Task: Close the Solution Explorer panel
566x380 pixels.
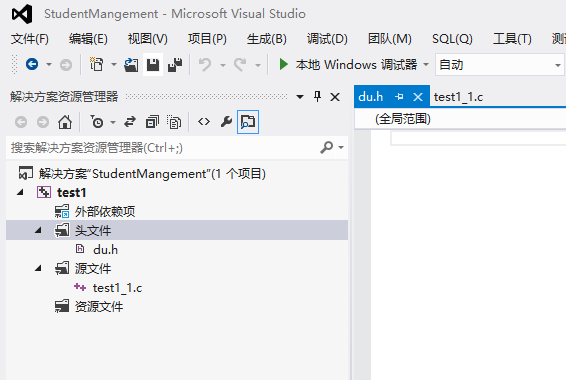Action: (335, 97)
